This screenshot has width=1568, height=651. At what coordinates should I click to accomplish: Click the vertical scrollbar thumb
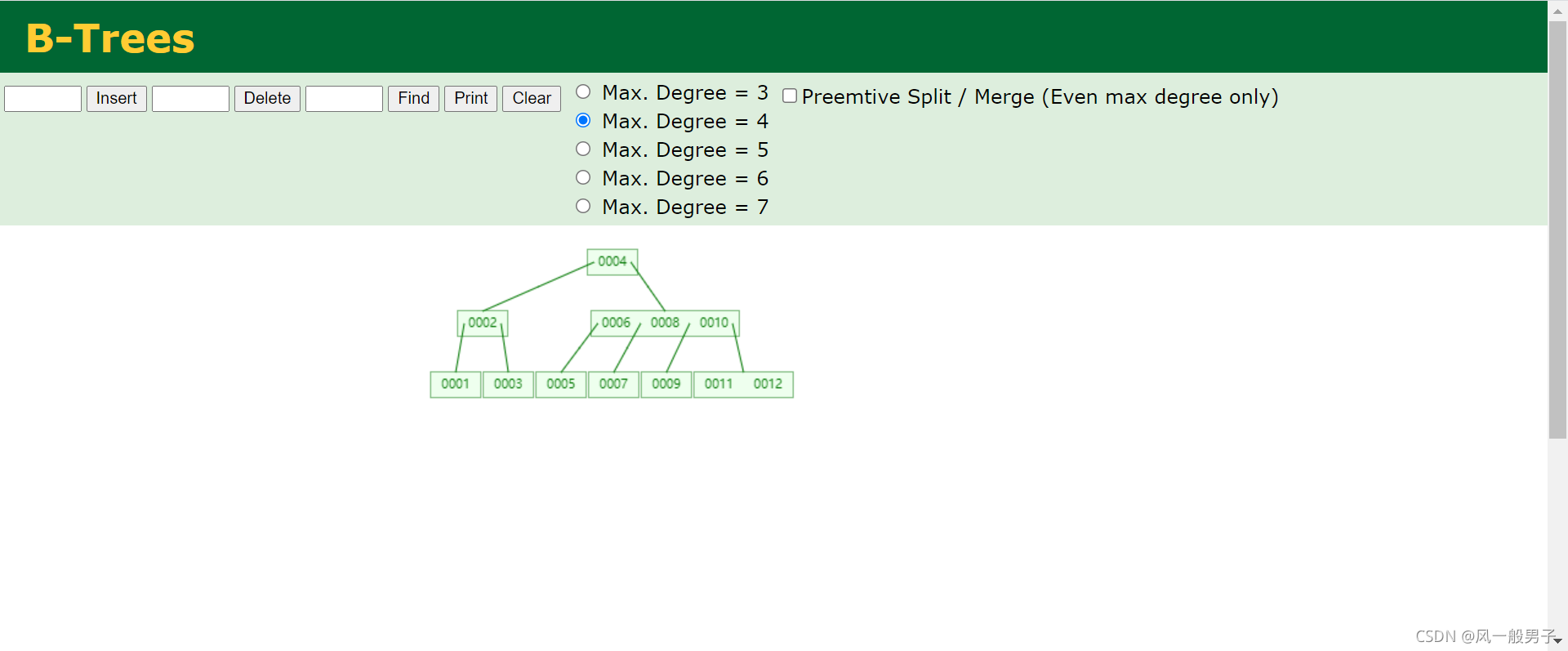(x=1557, y=230)
